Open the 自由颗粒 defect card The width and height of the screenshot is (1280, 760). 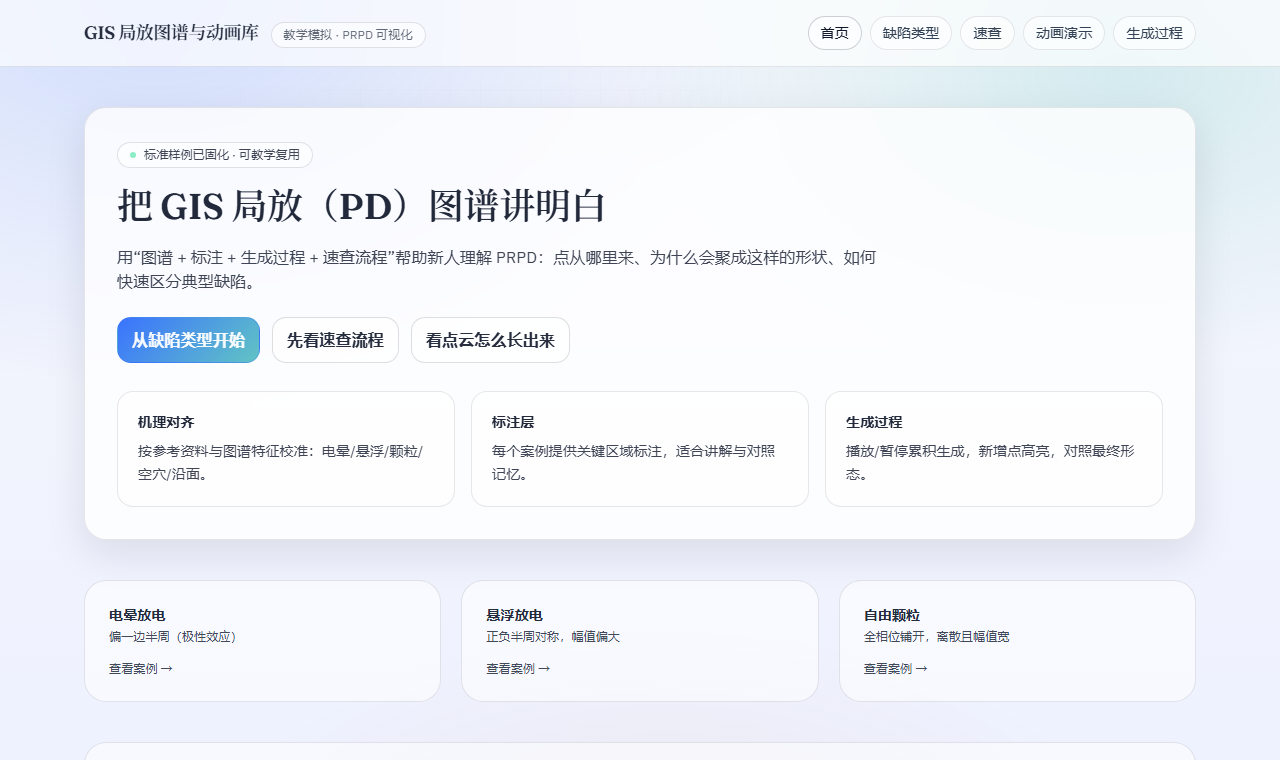pos(1017,641)
